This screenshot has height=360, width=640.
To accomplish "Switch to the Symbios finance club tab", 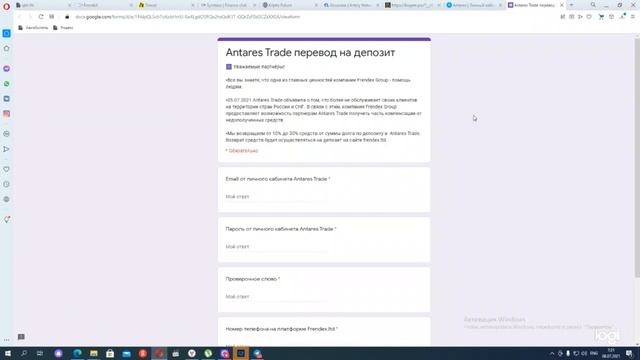I will (x=228, y=5).
